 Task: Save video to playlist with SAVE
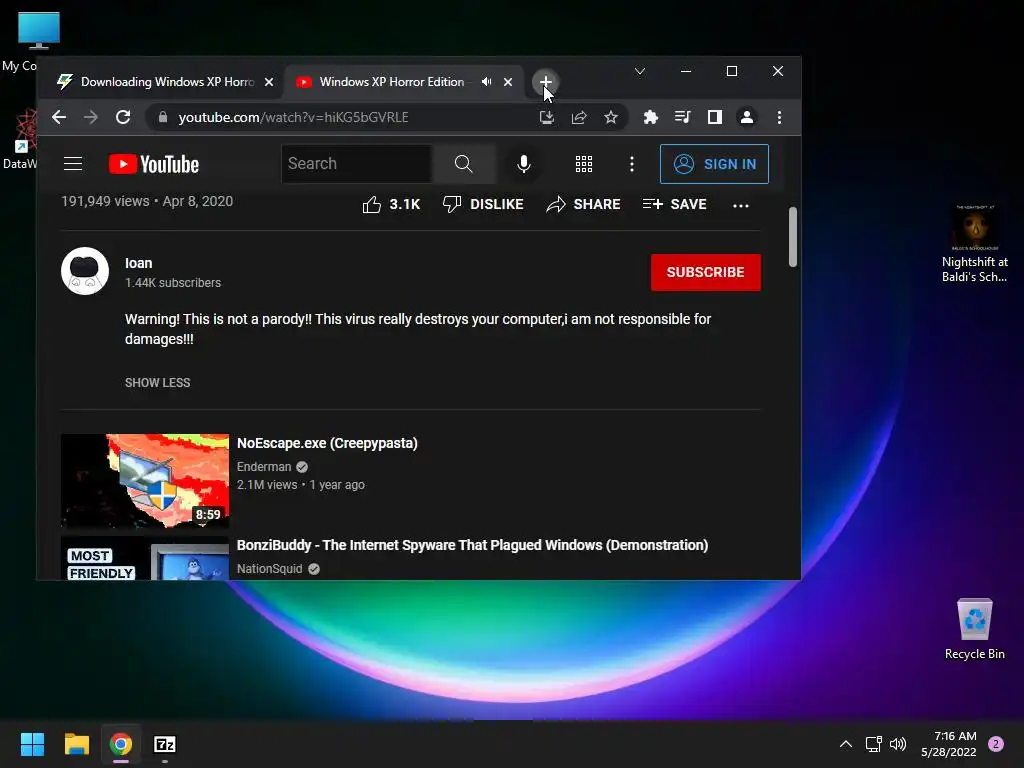pyautogui.click(x=675, y=204)
